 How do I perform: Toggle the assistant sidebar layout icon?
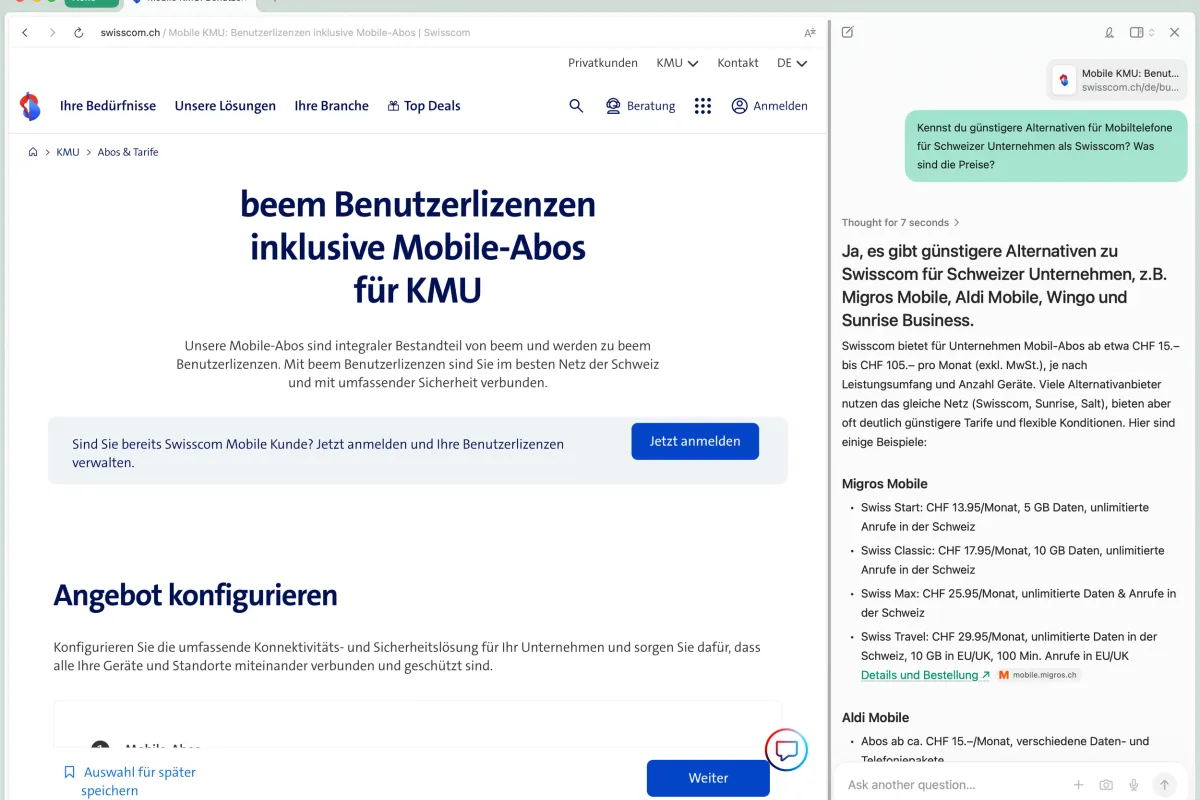(x=1137, y=32)
